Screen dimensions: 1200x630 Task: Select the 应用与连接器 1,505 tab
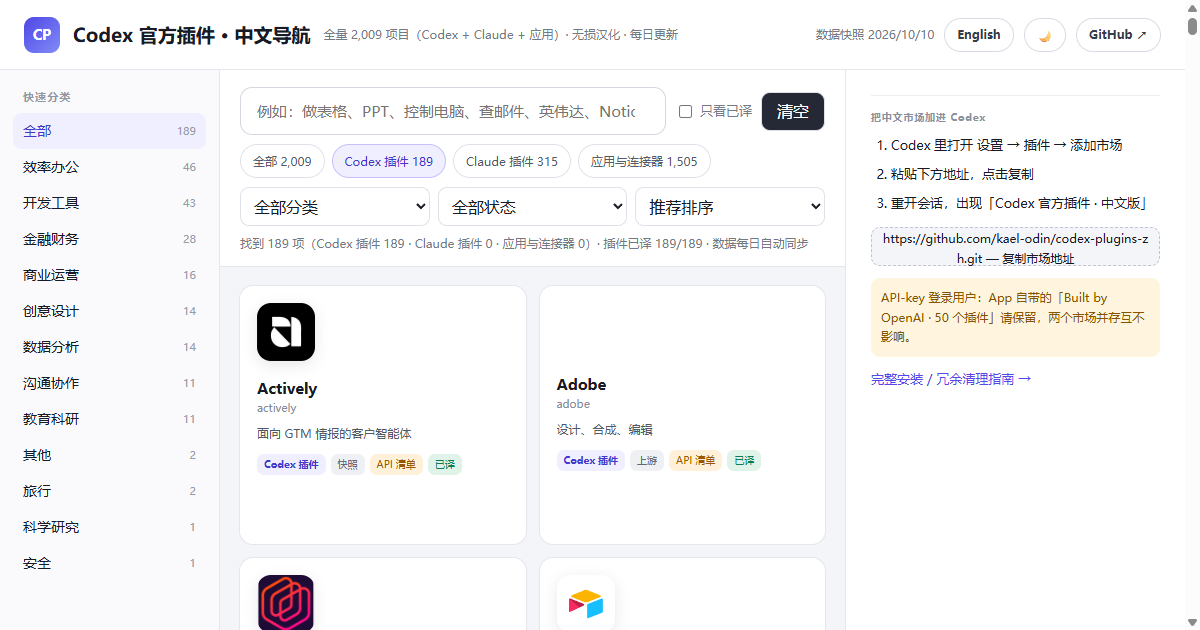[x=645, y=161]
